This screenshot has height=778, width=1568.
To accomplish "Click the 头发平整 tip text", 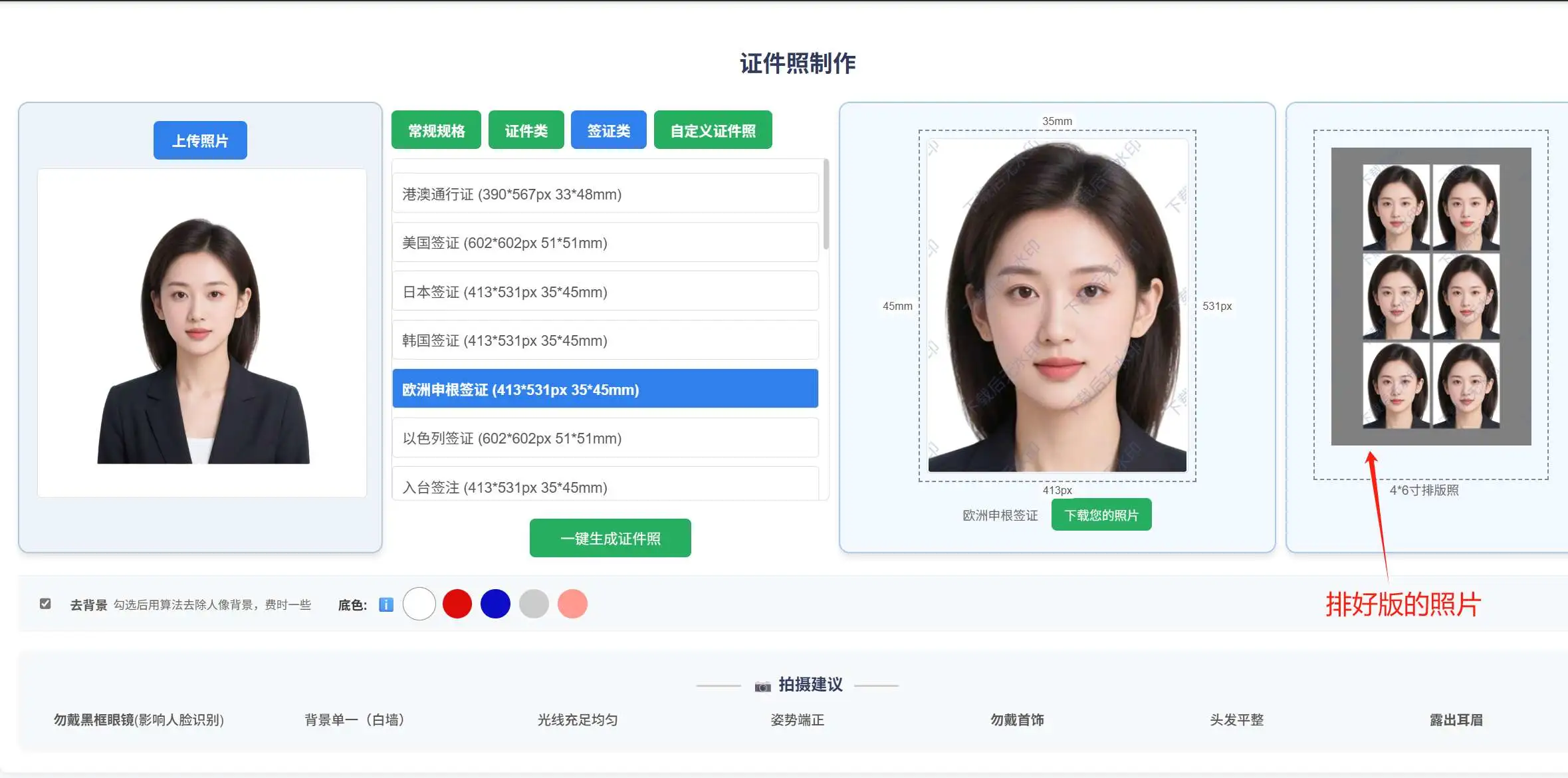I will pyautogui.click(x=1236, y=719).
